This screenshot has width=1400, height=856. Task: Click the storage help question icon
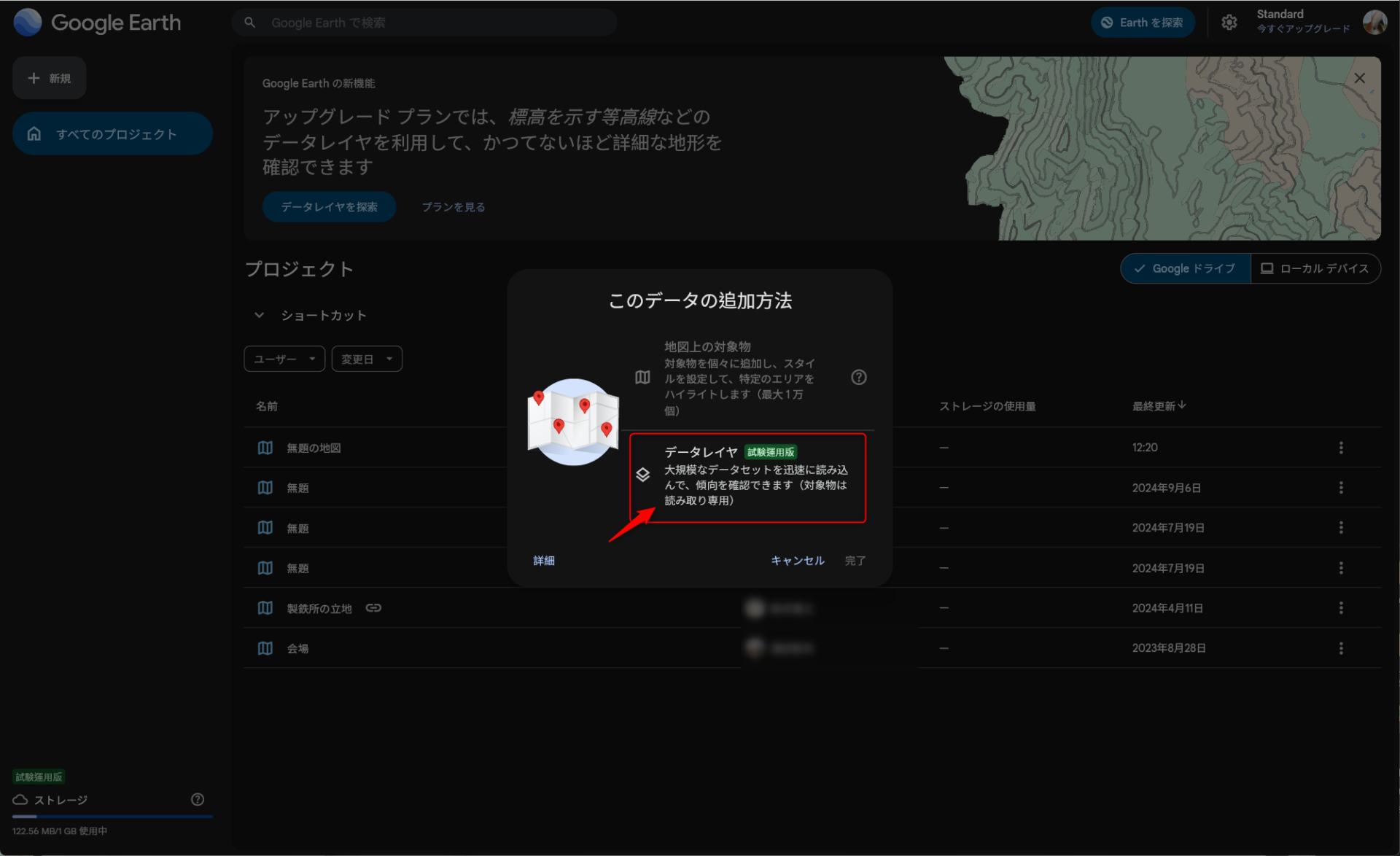pos(197,799)
